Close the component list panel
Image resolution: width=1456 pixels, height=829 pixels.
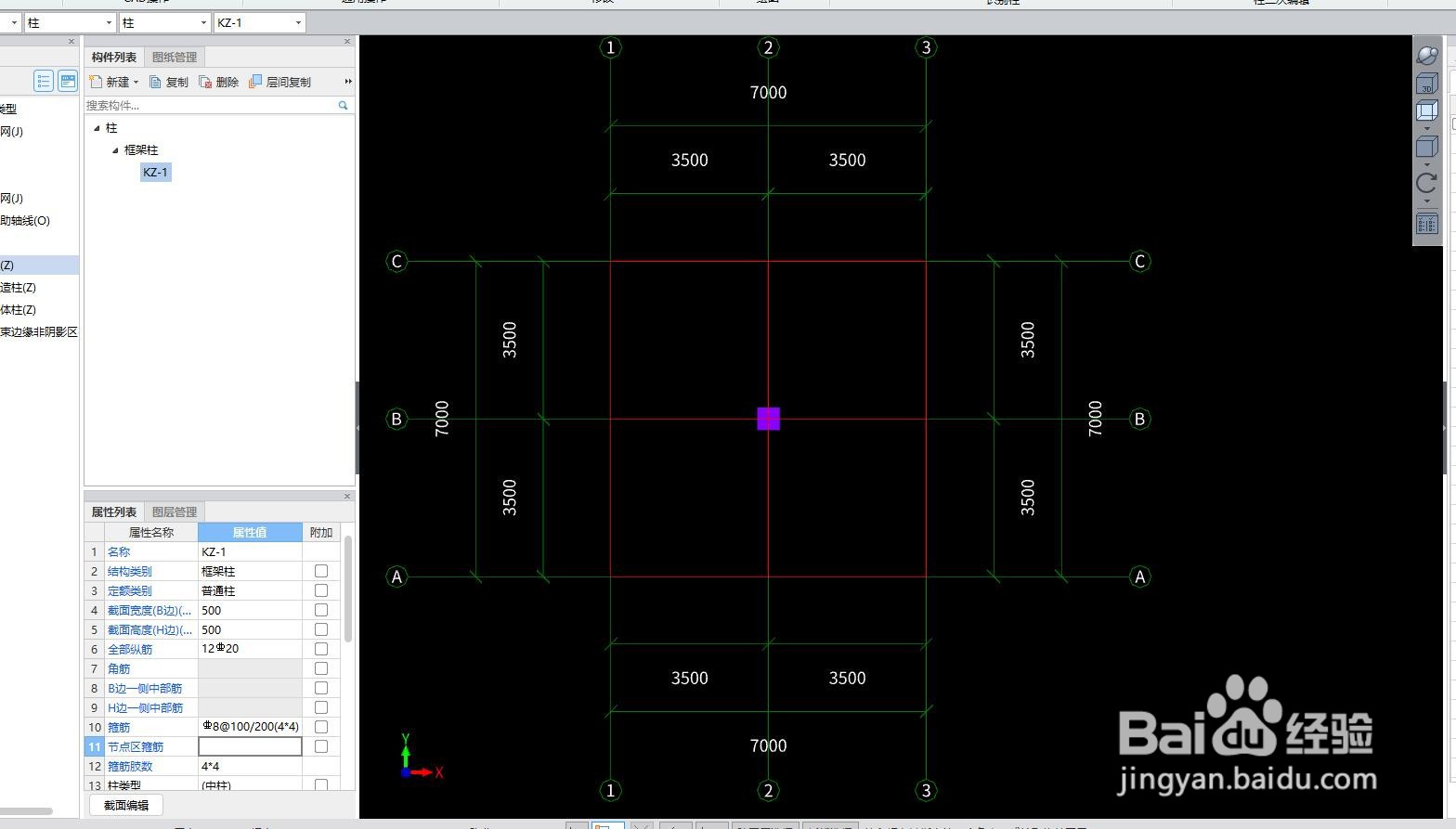pos(347,41)
